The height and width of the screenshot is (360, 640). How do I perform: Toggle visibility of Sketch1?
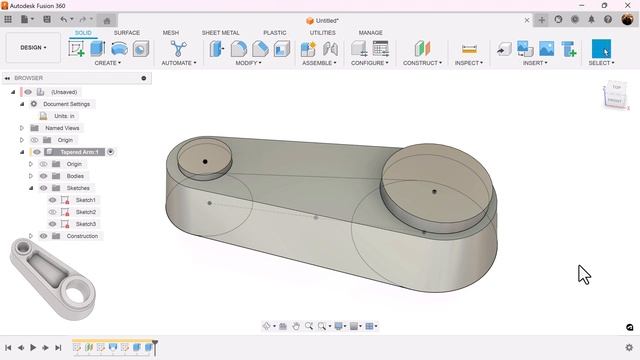tap(52, 200)
